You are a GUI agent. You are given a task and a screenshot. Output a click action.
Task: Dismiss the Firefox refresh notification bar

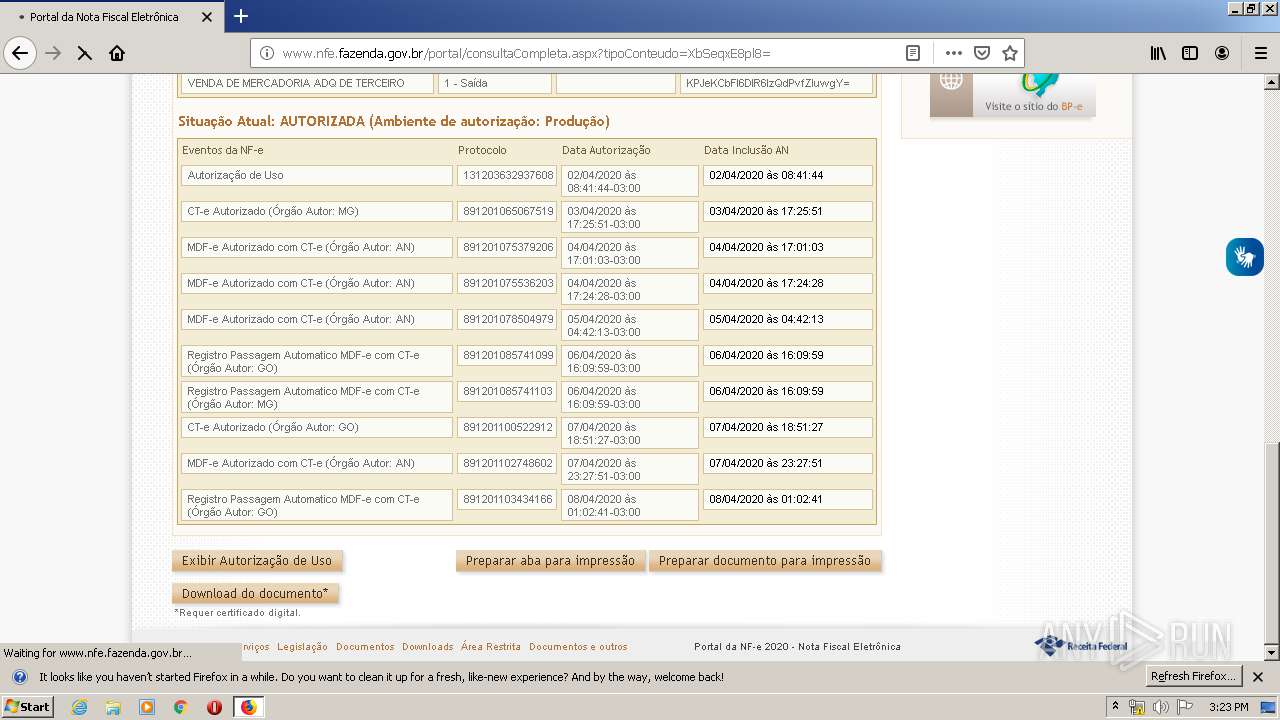click(x=1258, y=677)
